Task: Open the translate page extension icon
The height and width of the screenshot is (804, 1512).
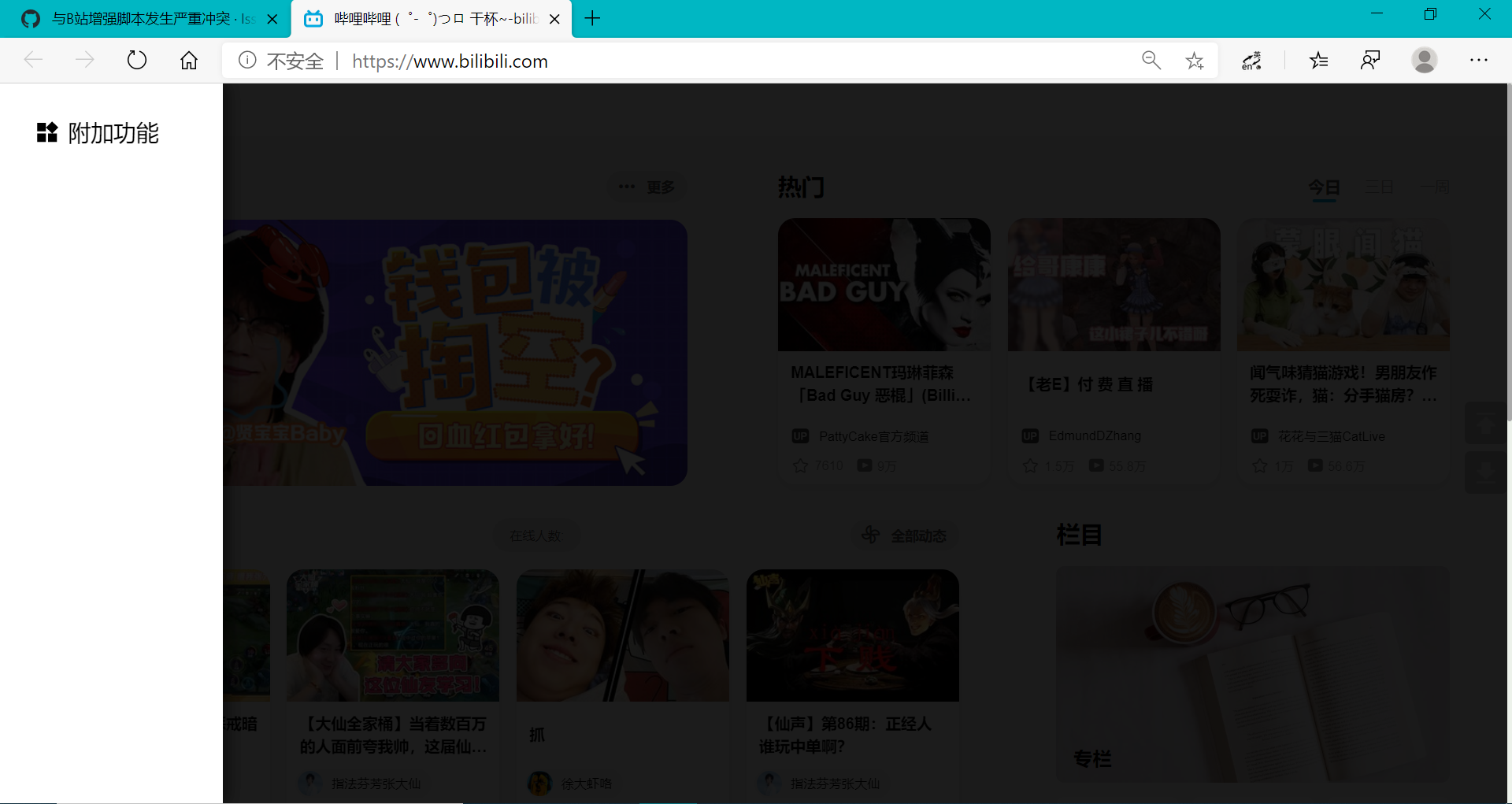Action: tap(1251, 60)
